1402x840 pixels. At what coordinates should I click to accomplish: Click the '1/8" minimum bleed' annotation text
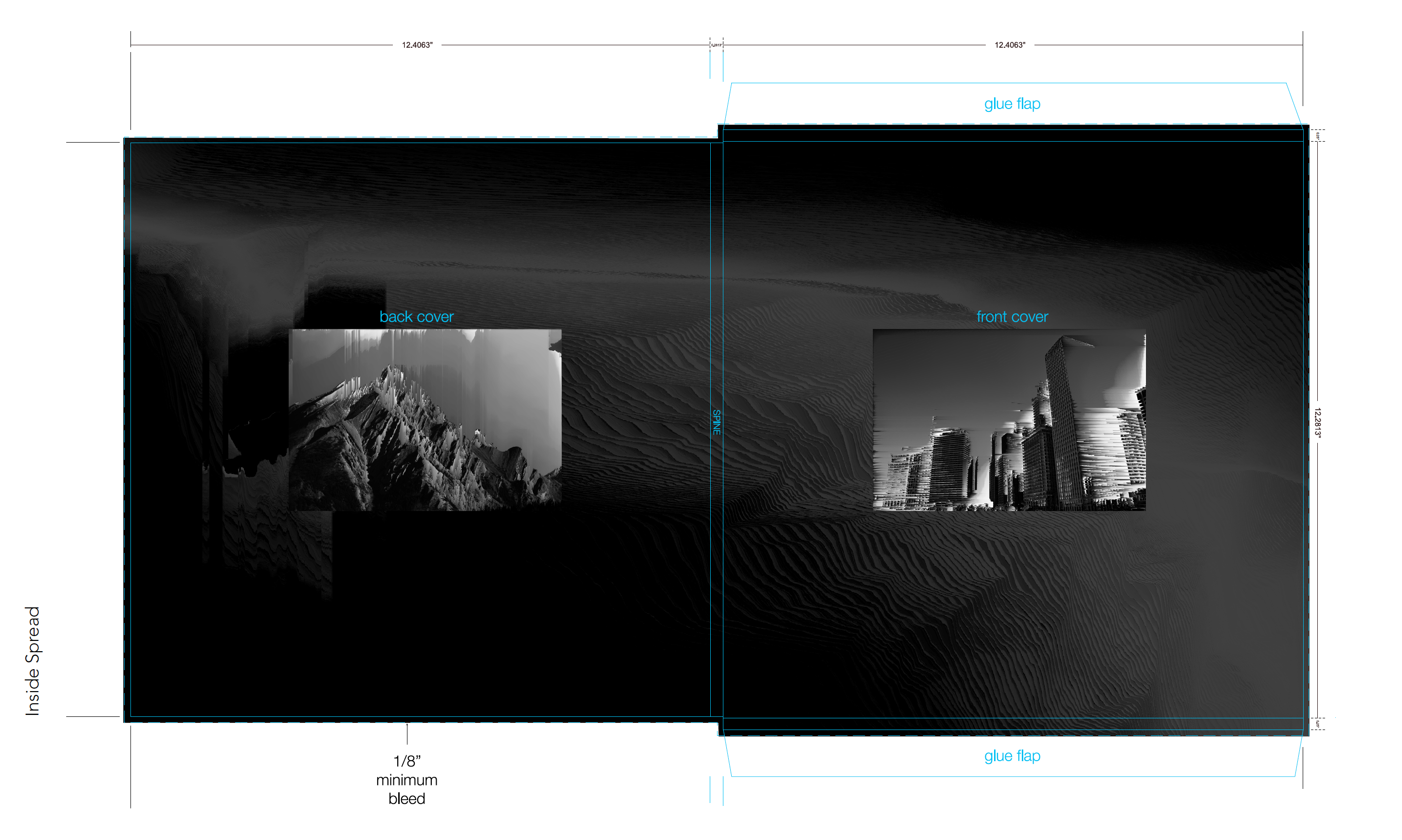click(x=406, y=780)
